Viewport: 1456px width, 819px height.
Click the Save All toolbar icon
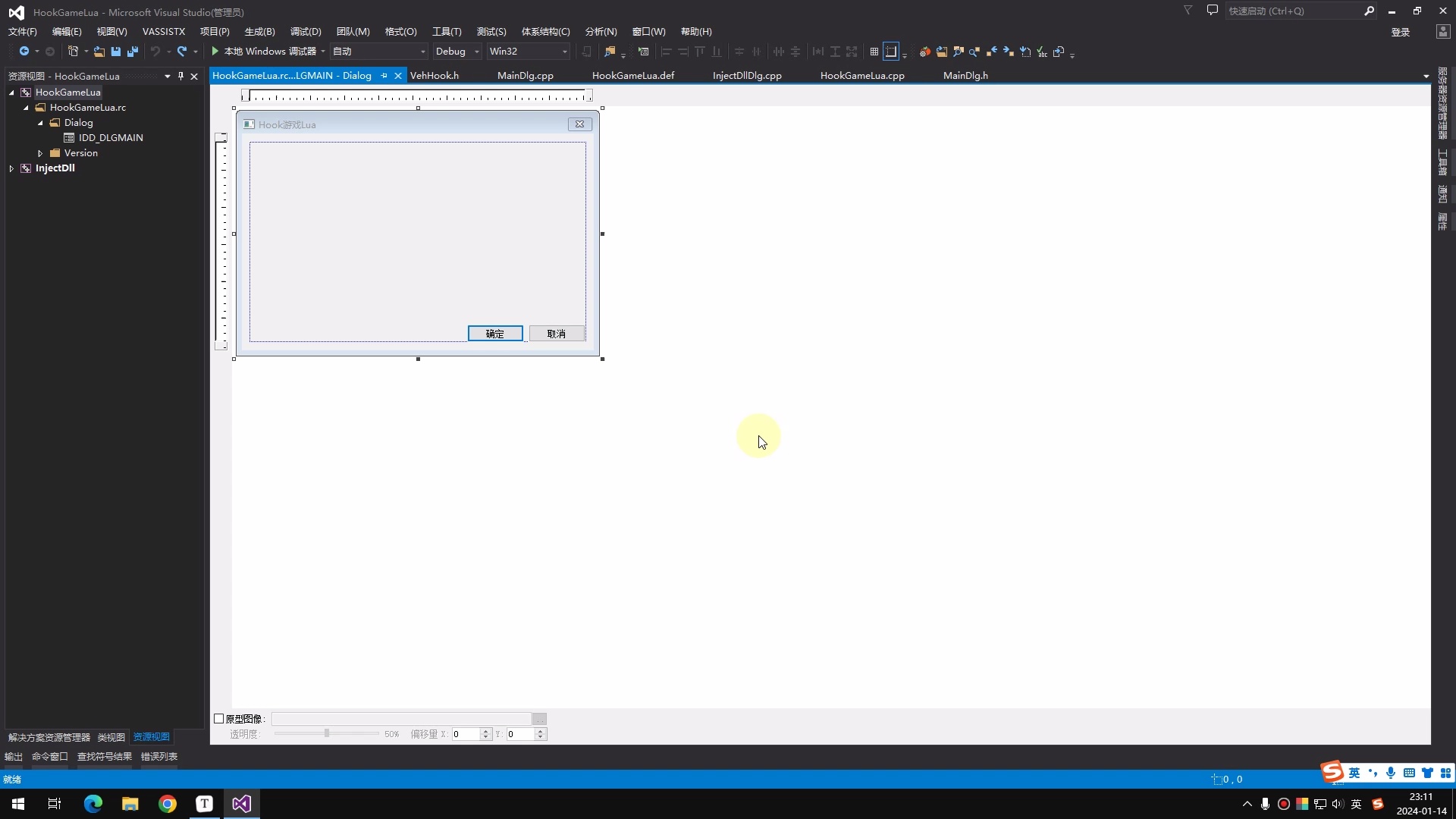[133, 52]
